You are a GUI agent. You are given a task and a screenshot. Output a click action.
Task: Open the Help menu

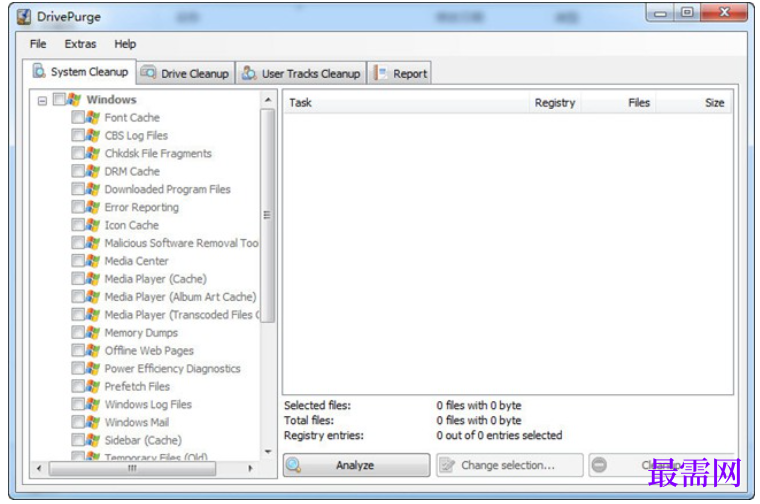(125, 44)
